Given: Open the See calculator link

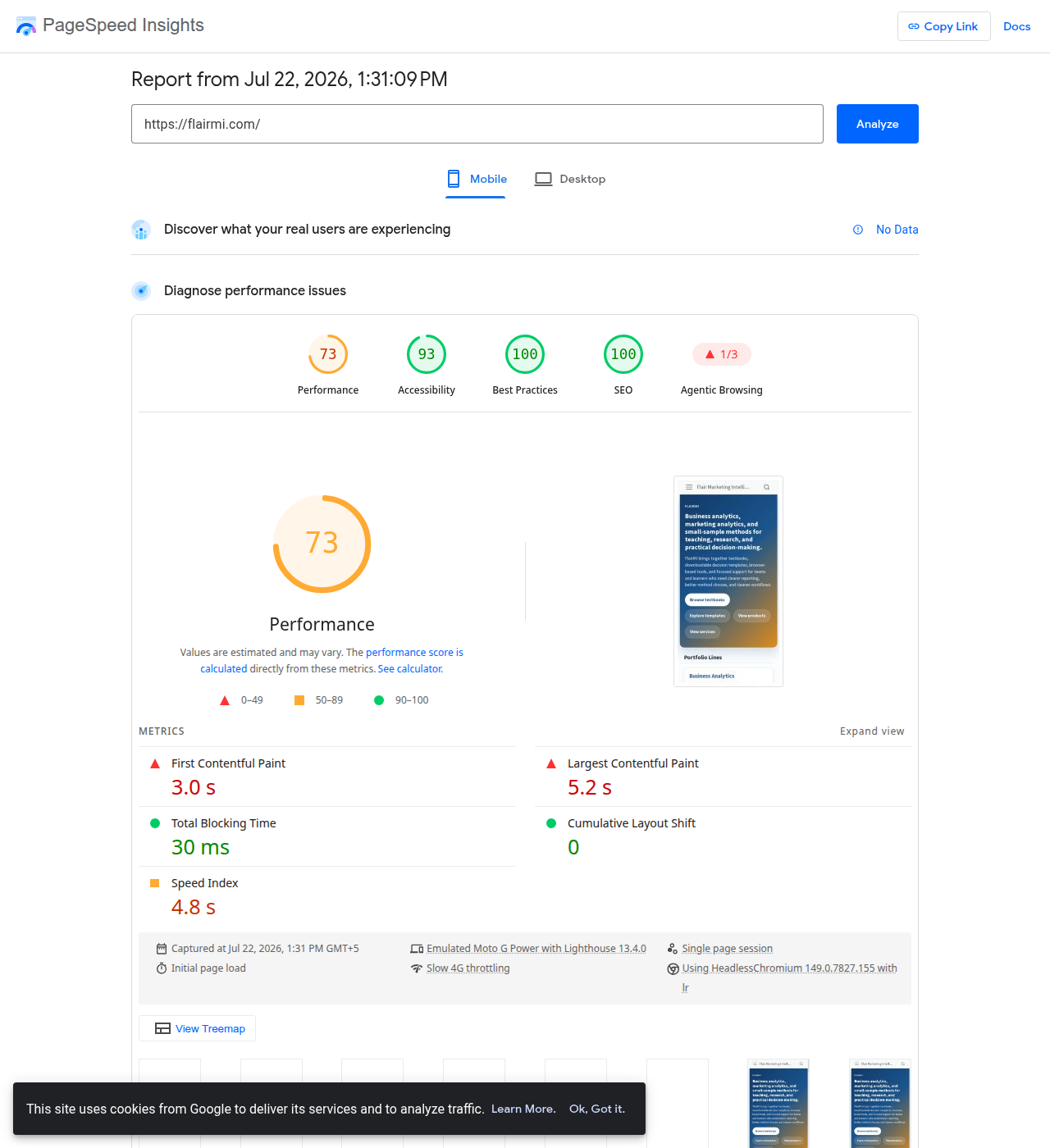Looking at the screenshot, I should point(410,669).
